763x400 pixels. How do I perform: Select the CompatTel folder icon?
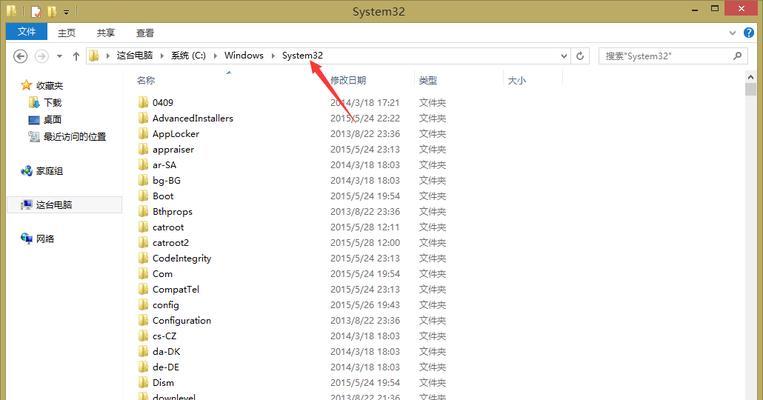pyautogui.click(x=143, y=289)
